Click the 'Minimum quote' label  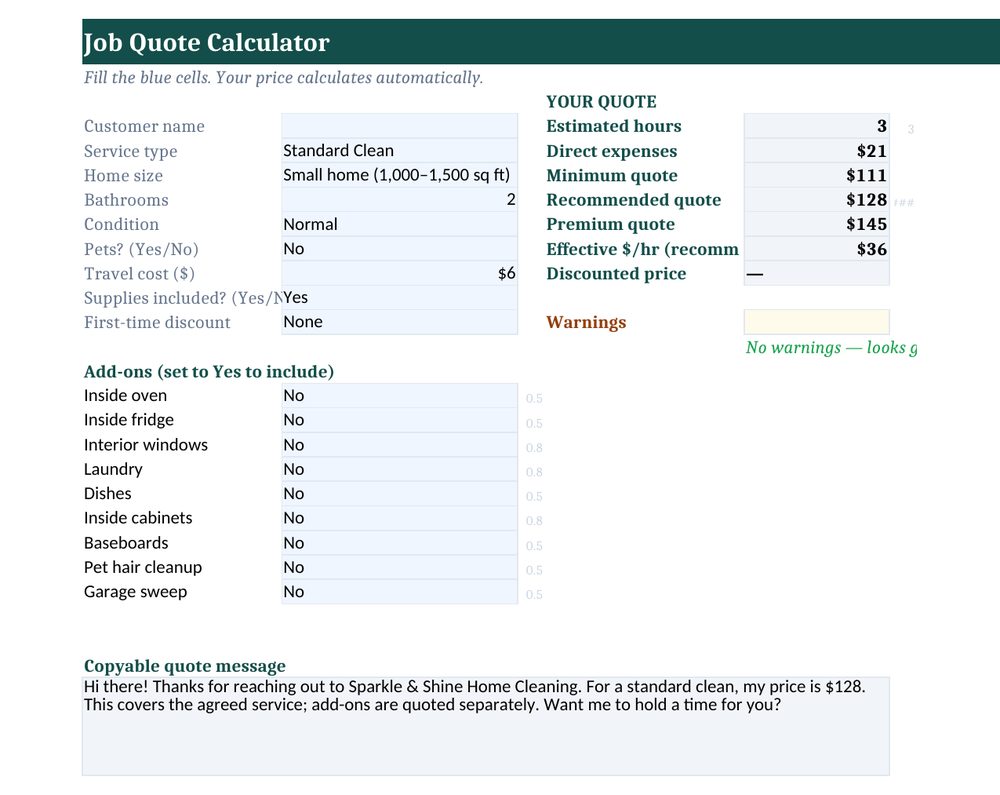(x=612, y=176)
